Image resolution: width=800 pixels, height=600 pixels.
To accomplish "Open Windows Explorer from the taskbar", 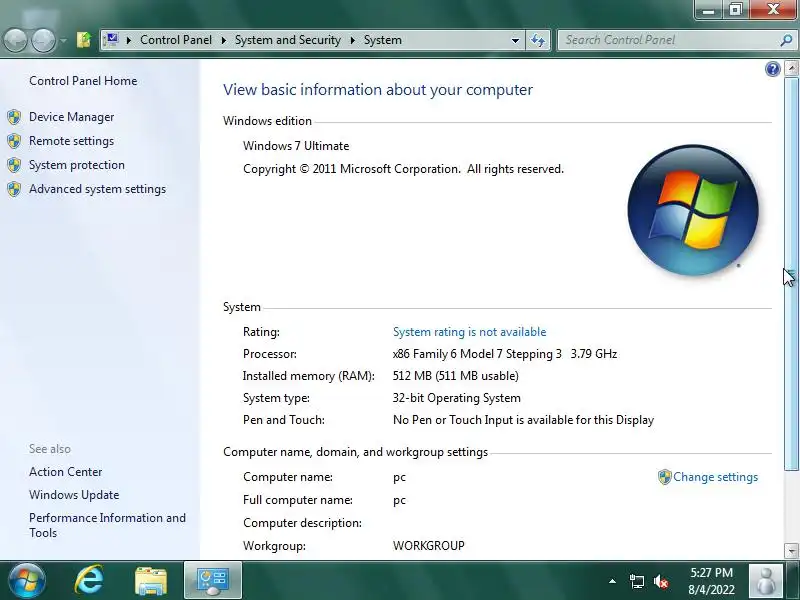I will click(x=151, y=581).
